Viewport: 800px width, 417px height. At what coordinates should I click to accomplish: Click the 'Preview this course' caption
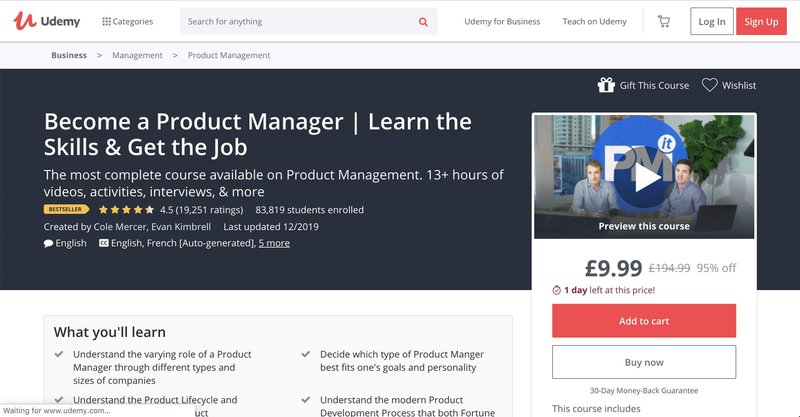coord(644,226)
